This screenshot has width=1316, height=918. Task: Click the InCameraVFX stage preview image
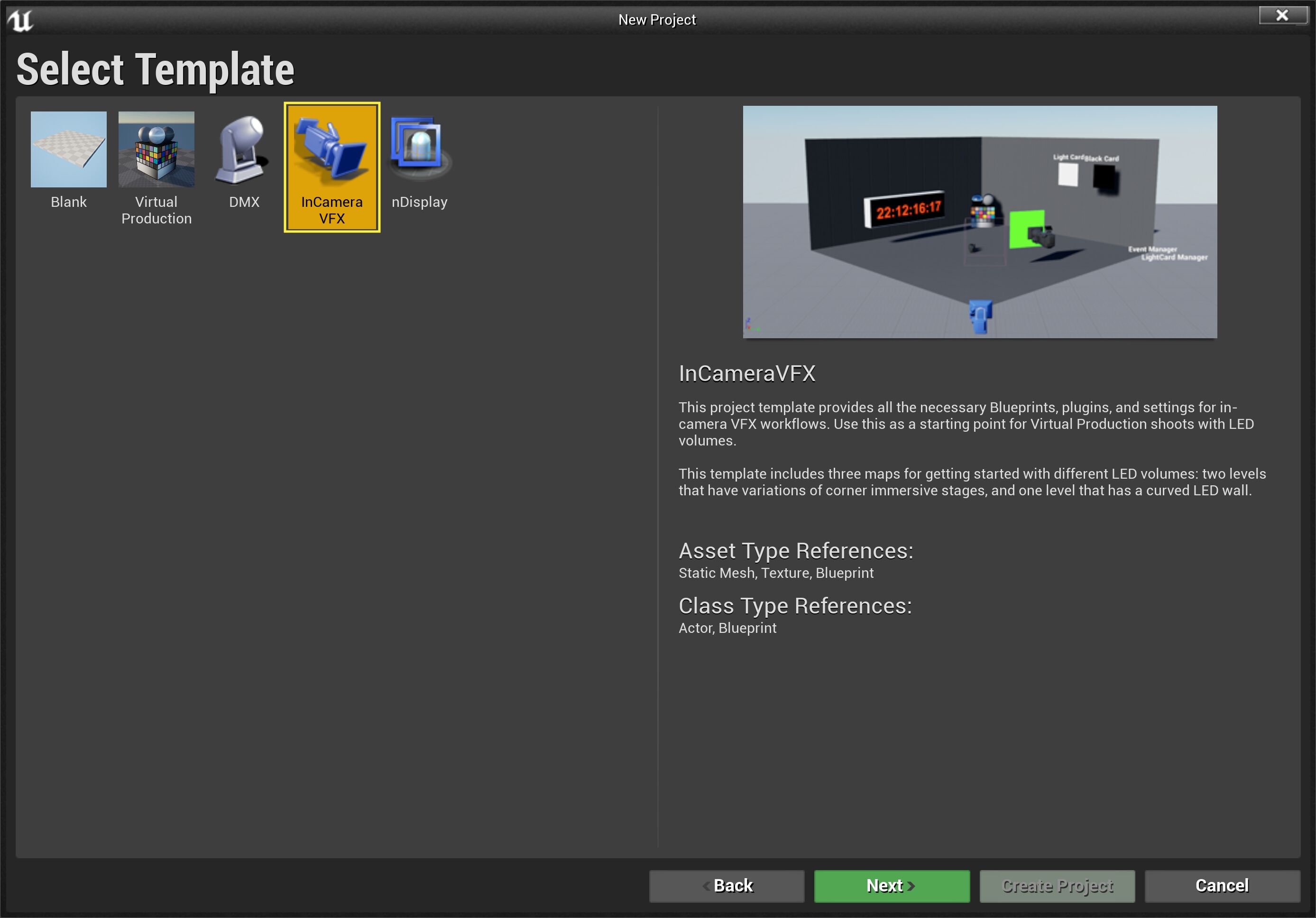[x=979, y=222]
